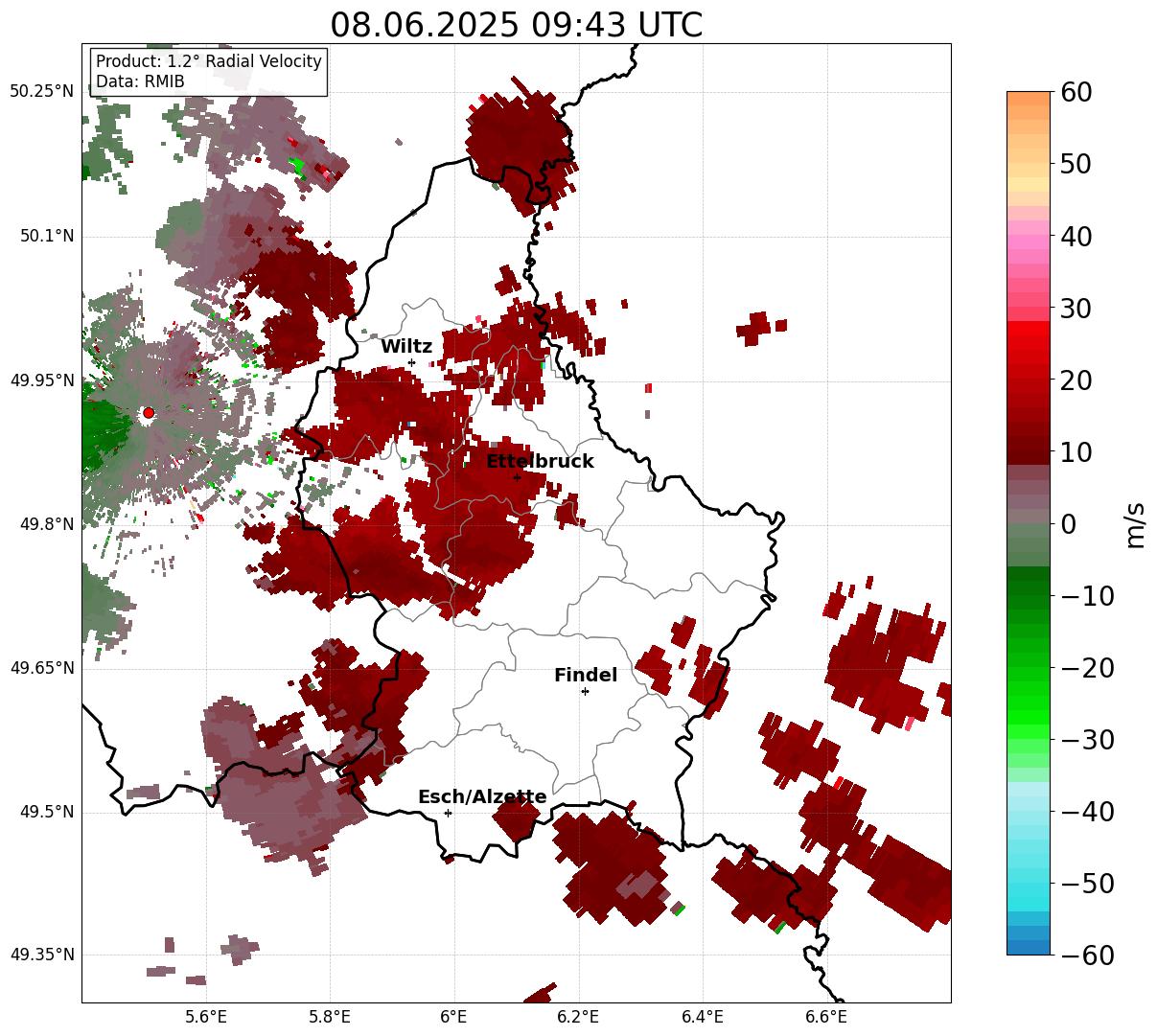Screen dimensions: 1157x1036
Task: Click the 49.8°N latitude tick label
Action: [x=46, y=524]
